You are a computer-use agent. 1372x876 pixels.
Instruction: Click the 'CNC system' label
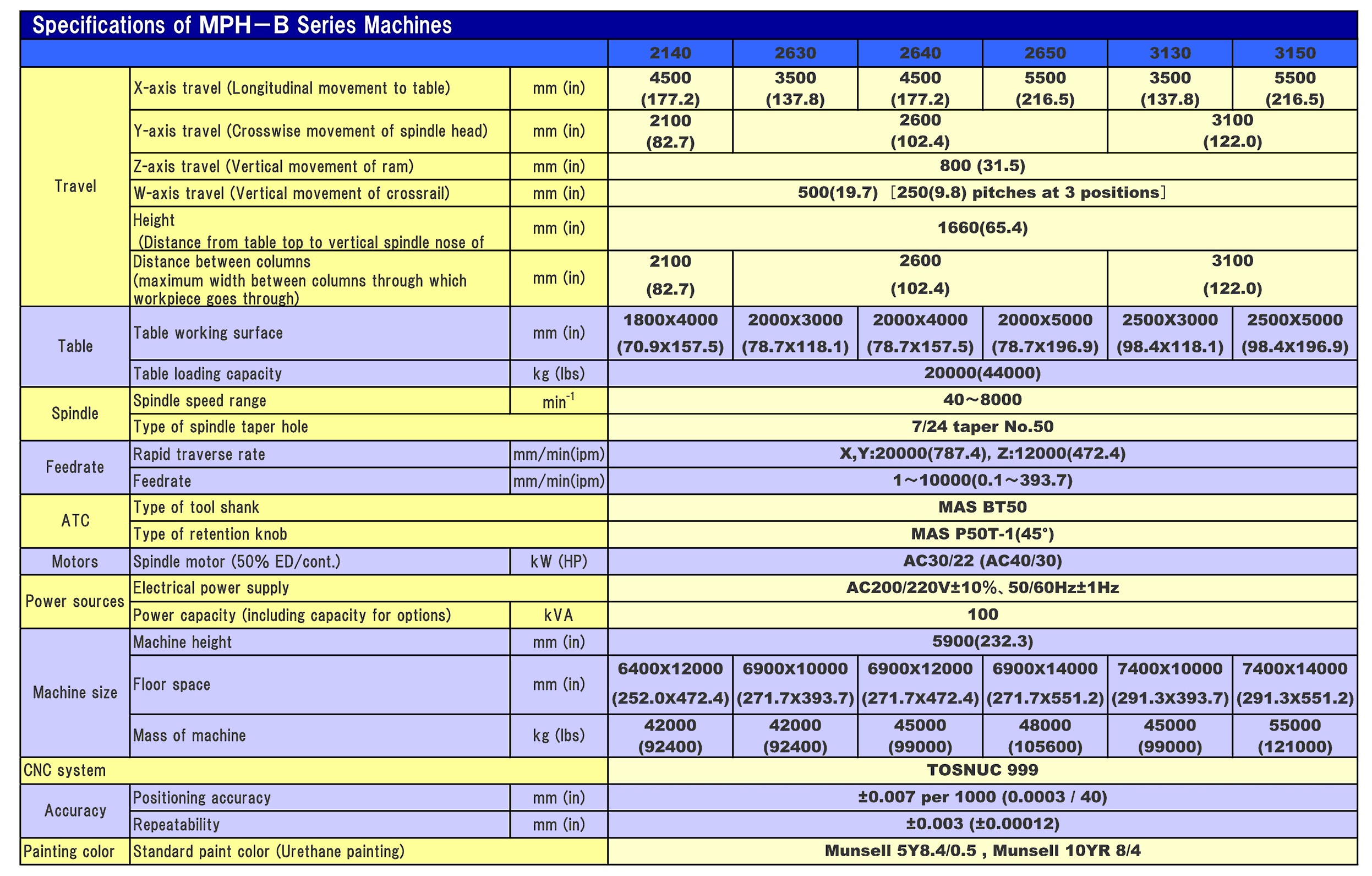(64, 771)
